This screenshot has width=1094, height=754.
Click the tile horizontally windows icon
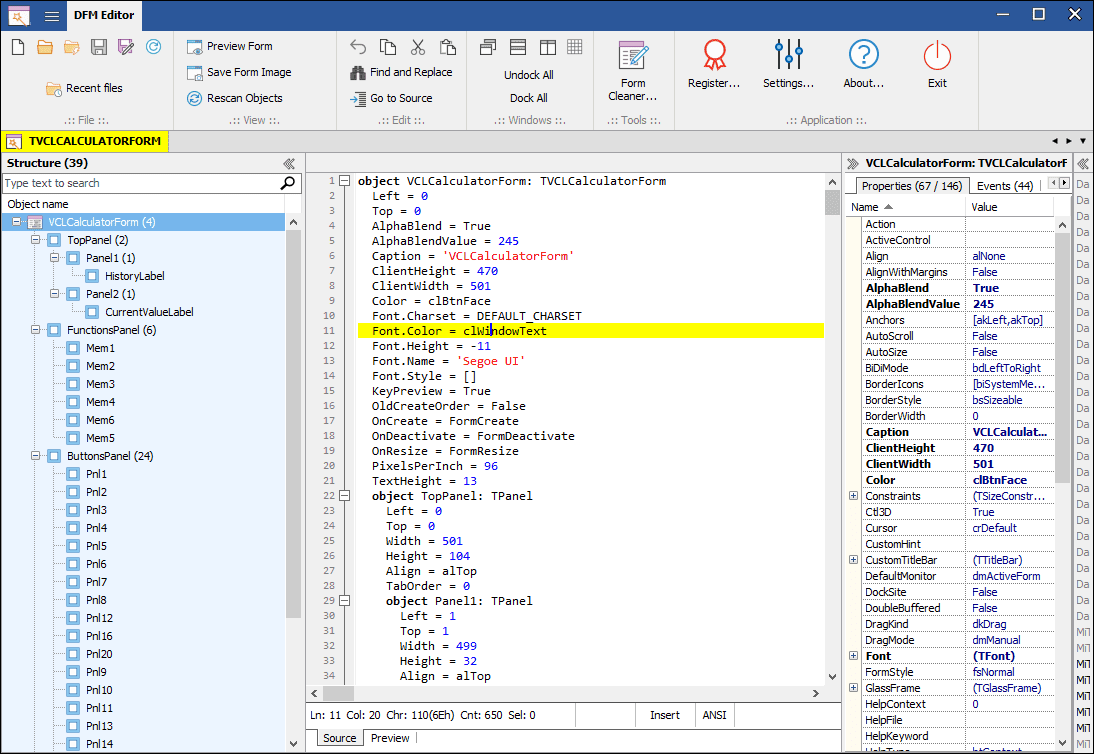pyautogui.click(x=518, y=47)
